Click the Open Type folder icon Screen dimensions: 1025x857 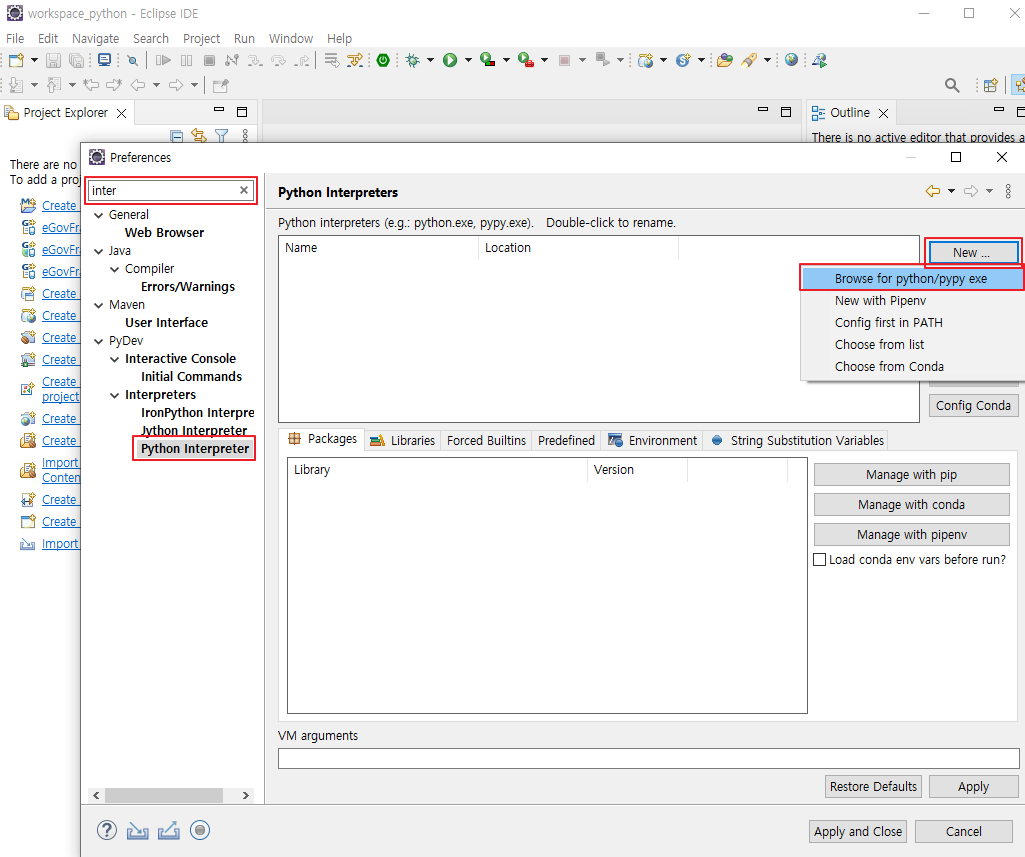(724, 60)
